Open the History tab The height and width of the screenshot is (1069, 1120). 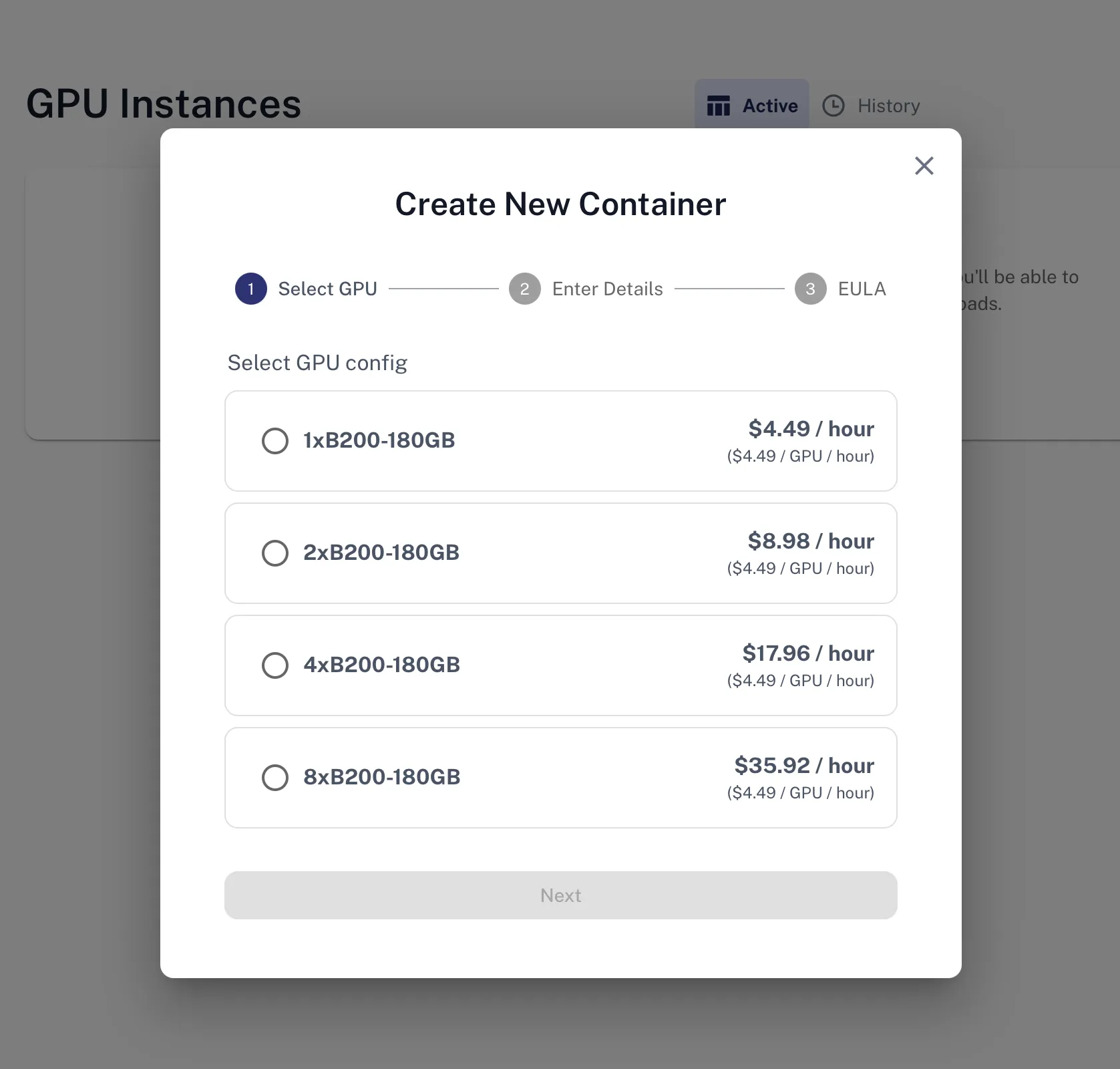tap(871, 106)
